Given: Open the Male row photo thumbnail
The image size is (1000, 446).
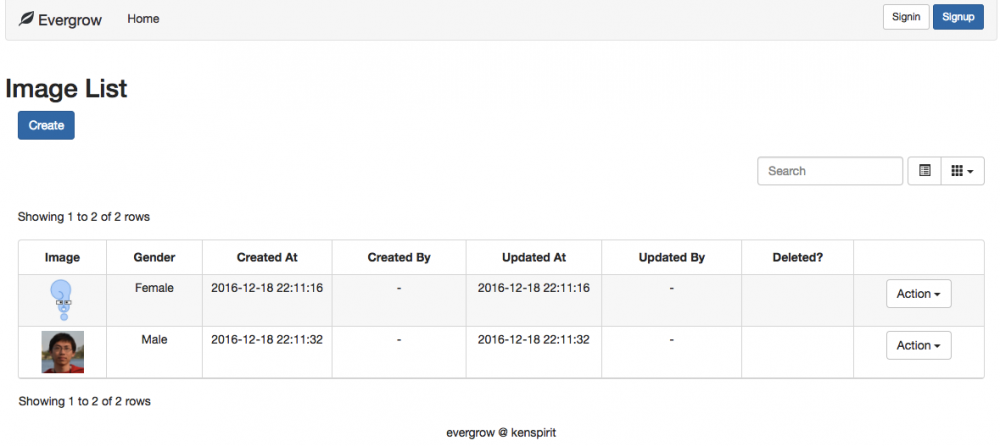Looking at the screenshot, I should tap(63, 352).
